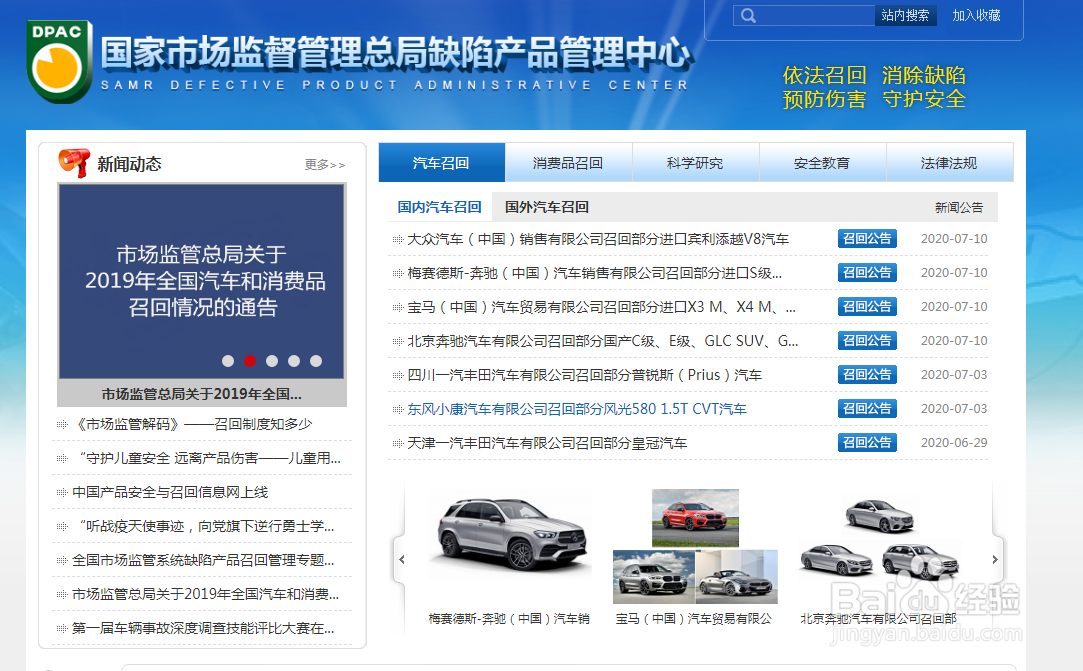Select first slideshow dot
The width and height of the screenshot is (1083, 671).
pos(228,361)
